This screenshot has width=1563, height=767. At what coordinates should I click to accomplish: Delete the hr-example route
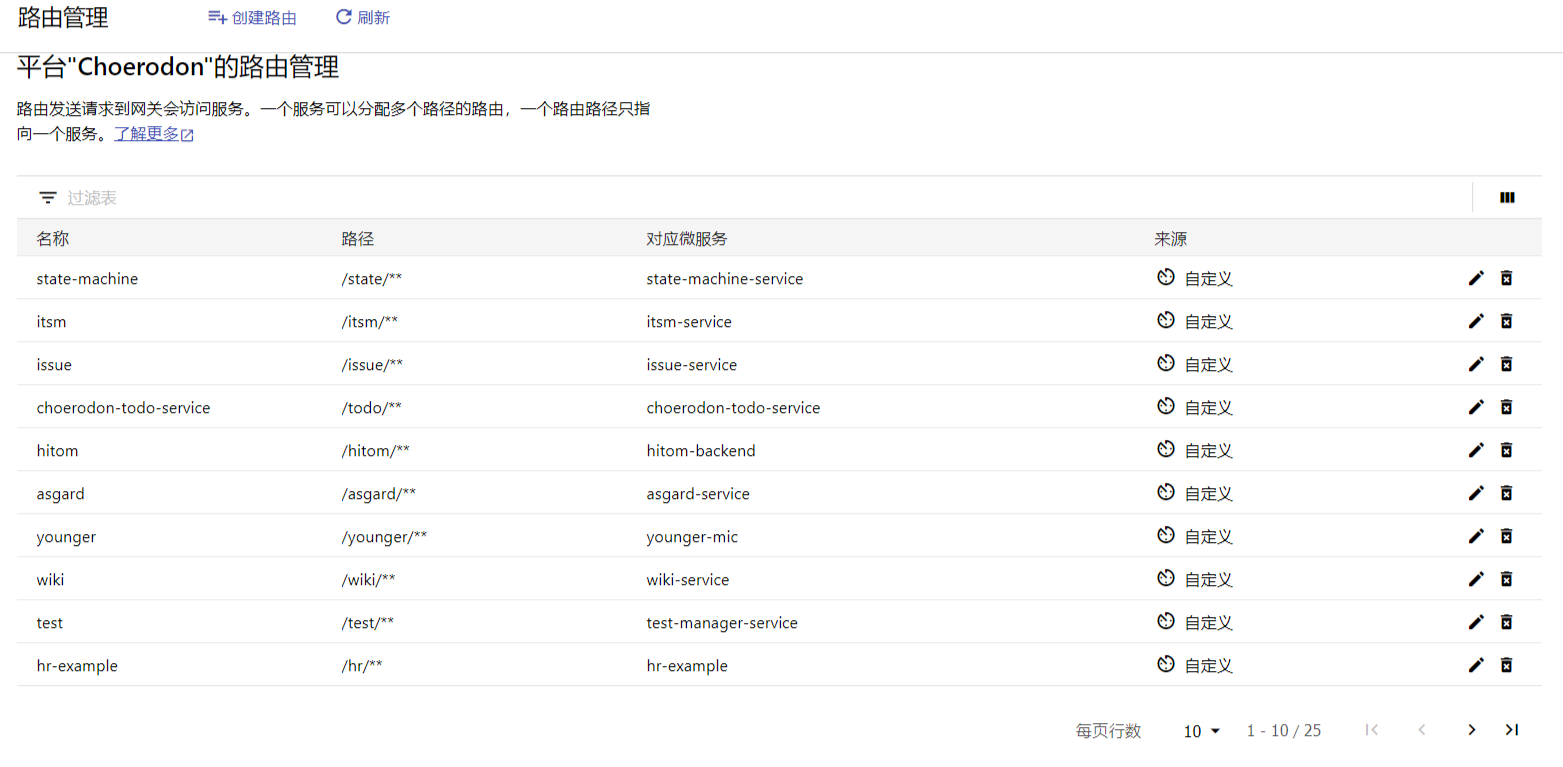1506,665
